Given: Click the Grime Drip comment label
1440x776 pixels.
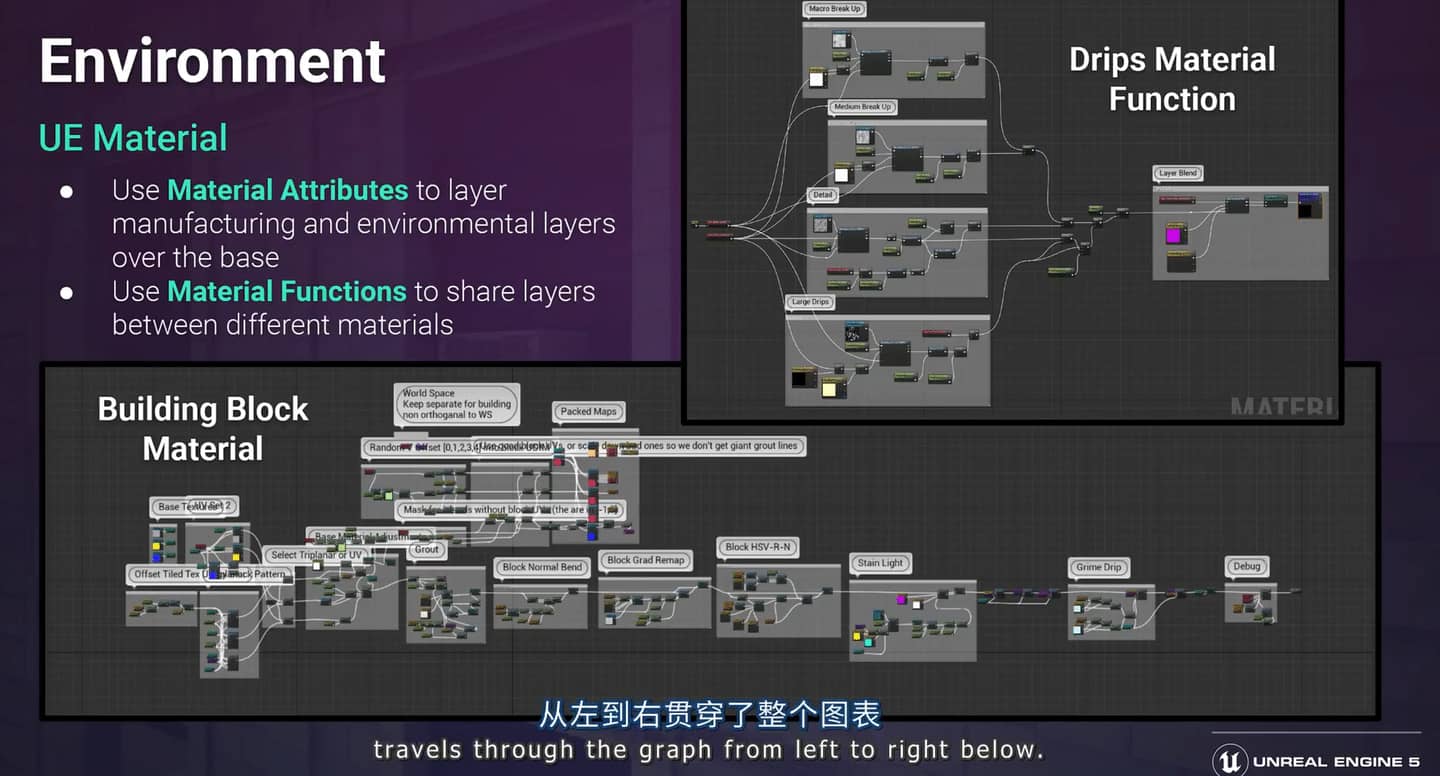Looking at the screenshot, I should (1099, 567).
